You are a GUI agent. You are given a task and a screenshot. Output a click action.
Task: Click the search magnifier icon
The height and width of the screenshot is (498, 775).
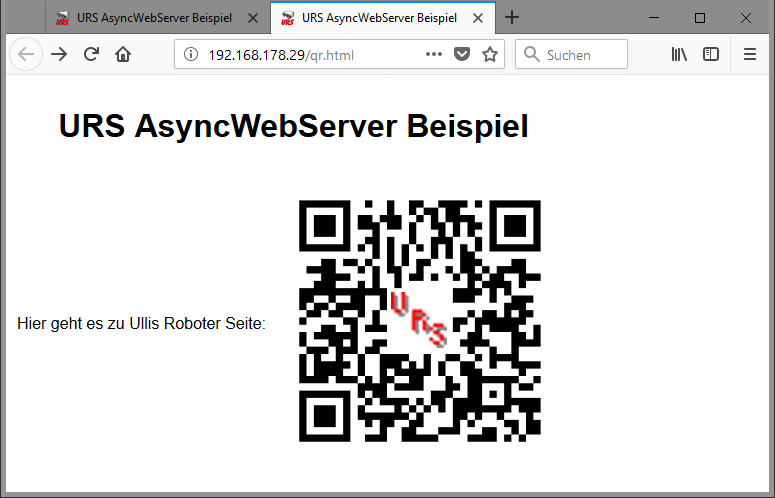pyautogui.click(x=532, y=54)
